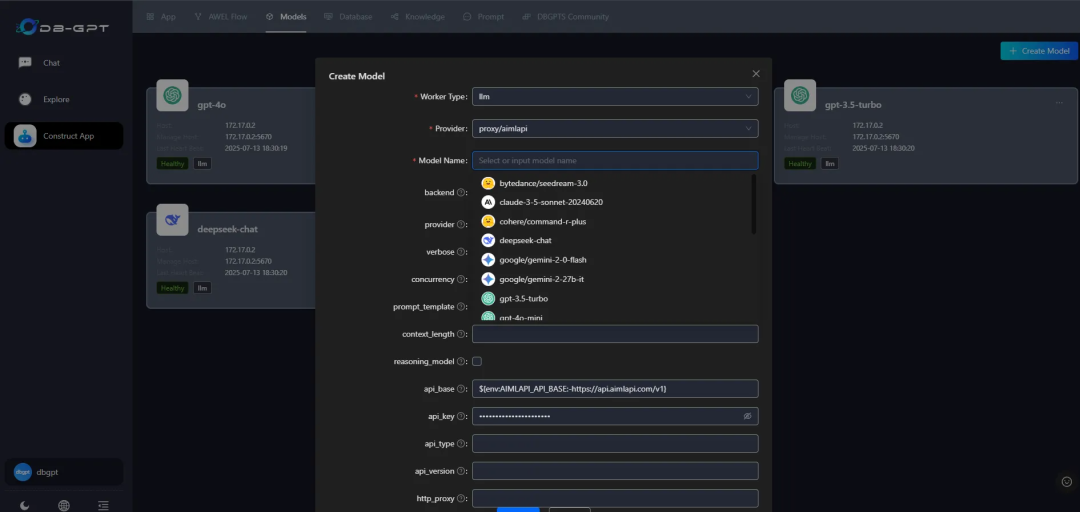Click the help icon beside context_length
The image size is (1080, 512).
[x=462, y=334]
